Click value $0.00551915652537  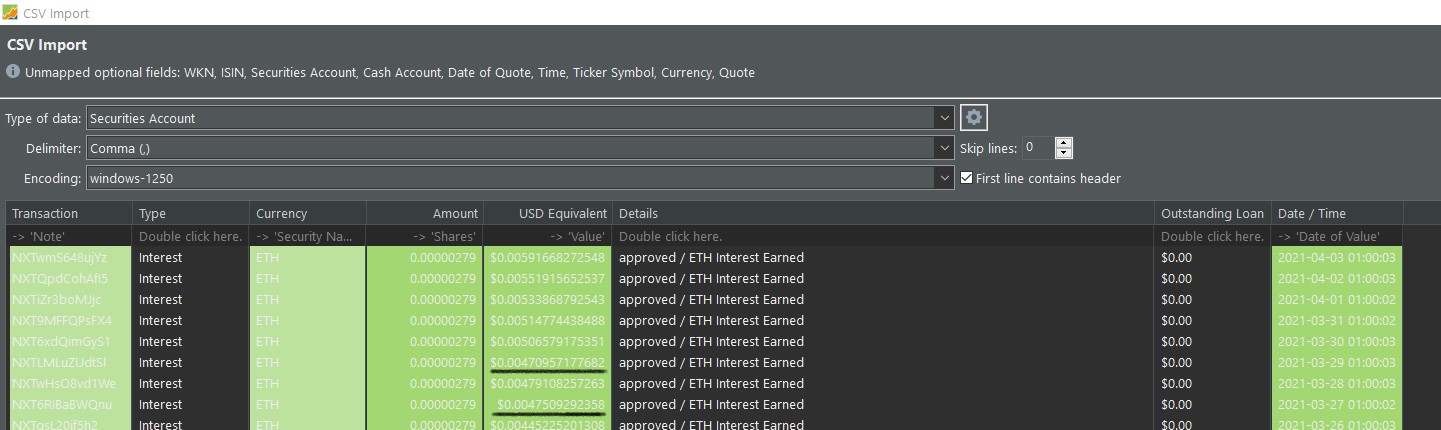click(x=548, y=278)
